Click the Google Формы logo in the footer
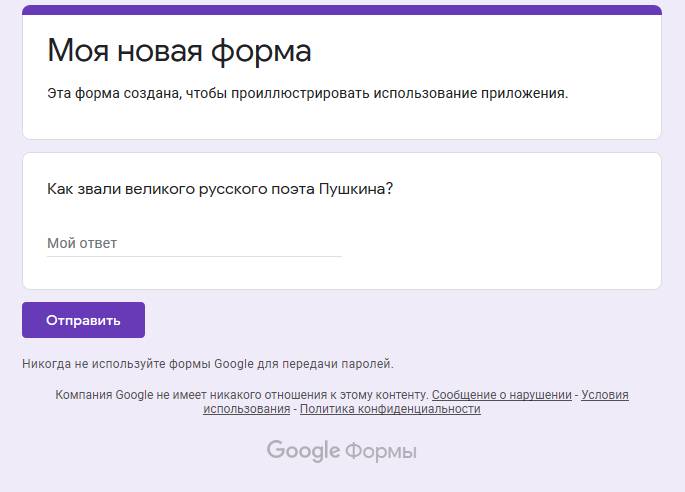The height and width of the screenshot is (492, 685). [x=341, y=451]
